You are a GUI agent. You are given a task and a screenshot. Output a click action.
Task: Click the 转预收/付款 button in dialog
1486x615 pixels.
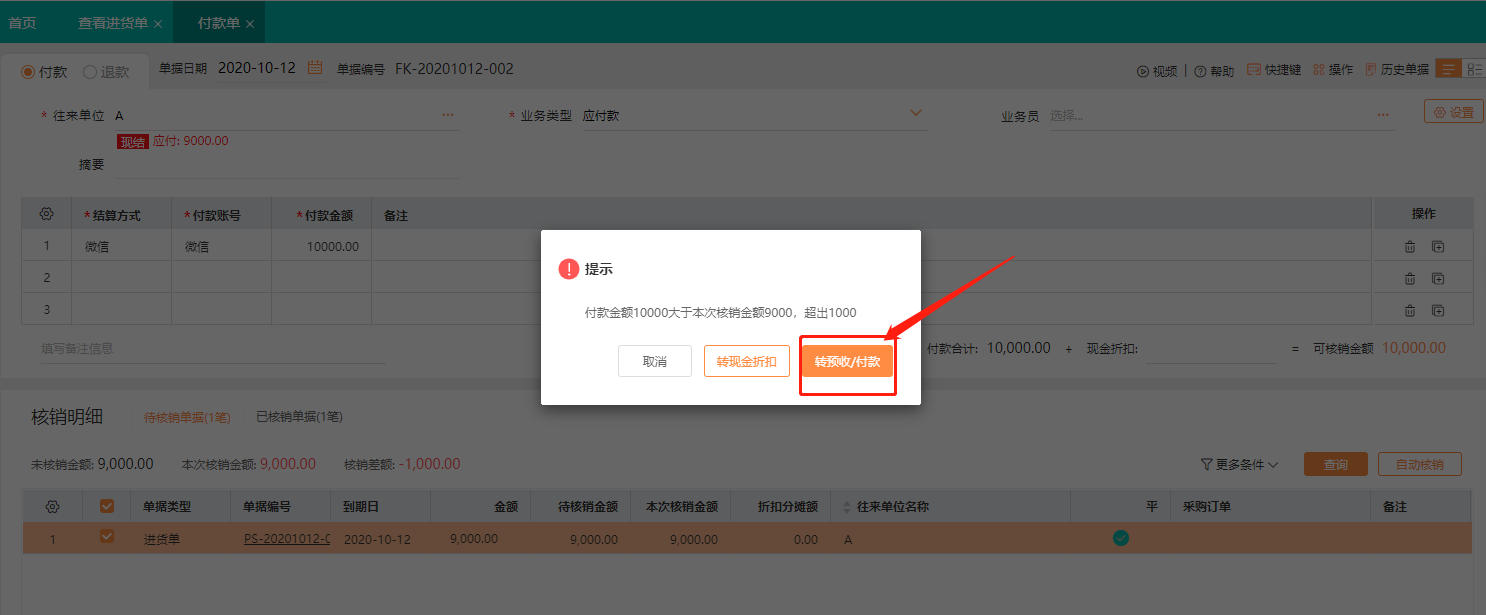point(847,361)
